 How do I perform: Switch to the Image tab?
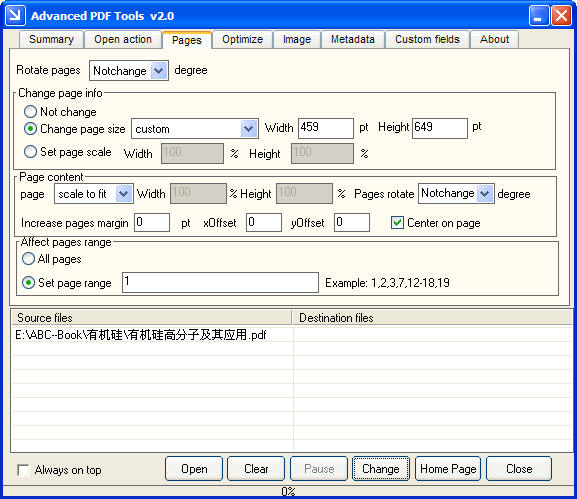[297, 39]
